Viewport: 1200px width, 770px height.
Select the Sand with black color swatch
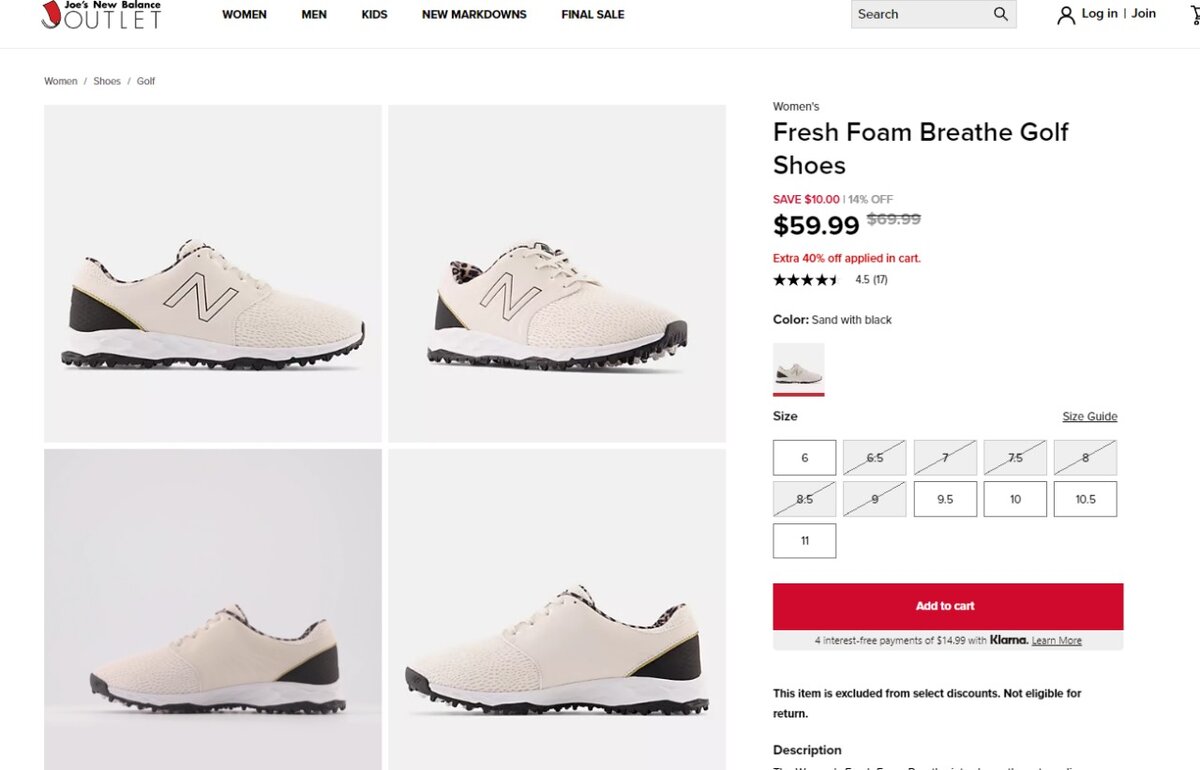click(799, 369)
